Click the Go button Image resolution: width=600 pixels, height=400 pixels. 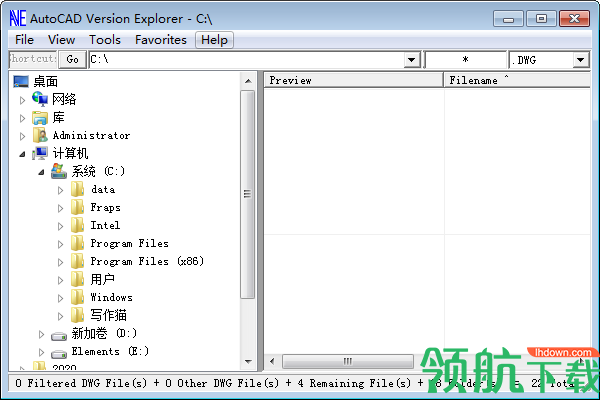coord(72,59)
